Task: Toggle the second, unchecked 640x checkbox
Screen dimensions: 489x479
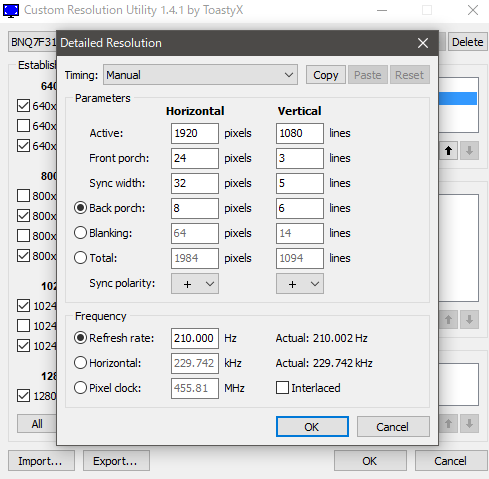Action: pos(23,126)
